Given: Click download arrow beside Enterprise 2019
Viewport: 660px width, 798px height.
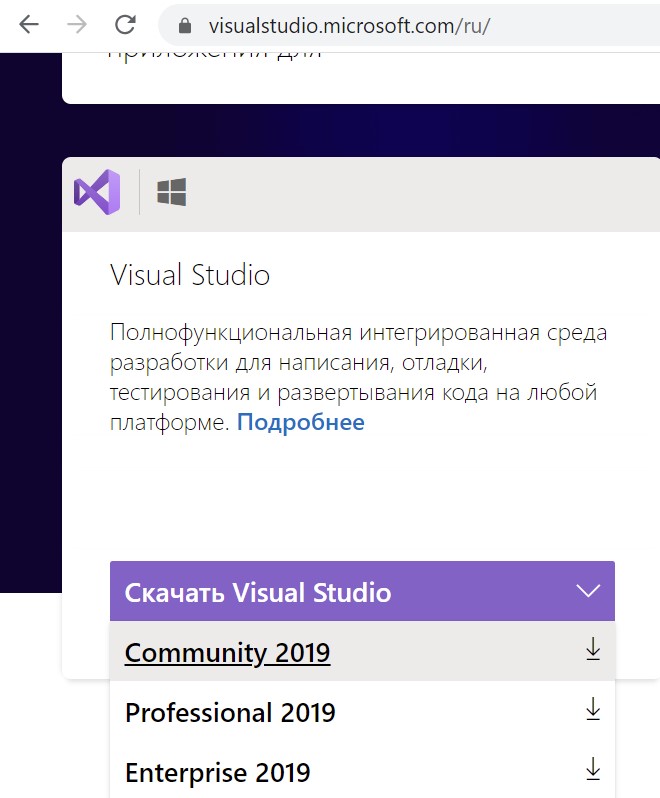Looking at the screenshot, I should click(593, 768).
